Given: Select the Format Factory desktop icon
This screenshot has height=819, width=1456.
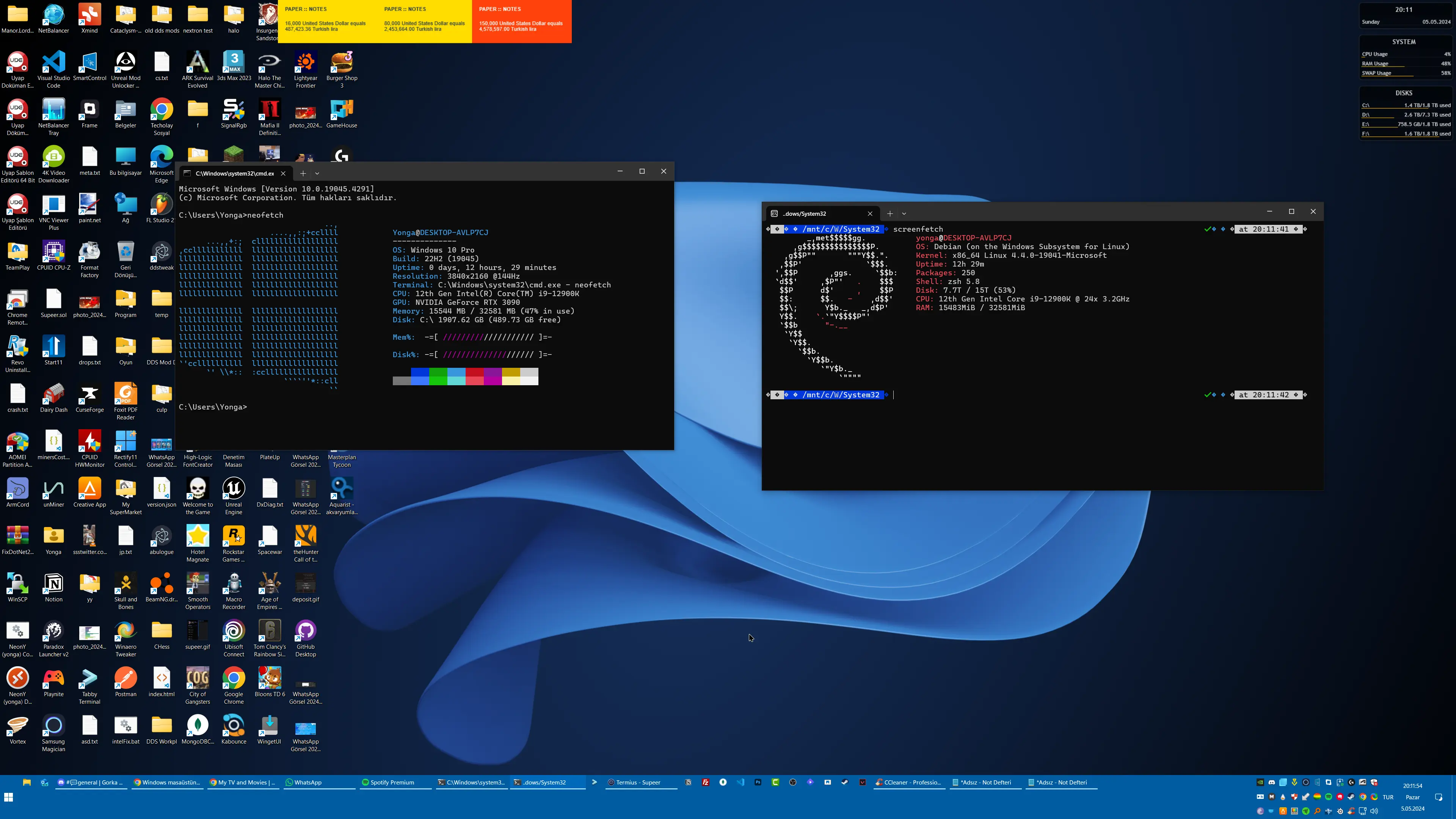Looking at the screenshot, I should (89, 259).
